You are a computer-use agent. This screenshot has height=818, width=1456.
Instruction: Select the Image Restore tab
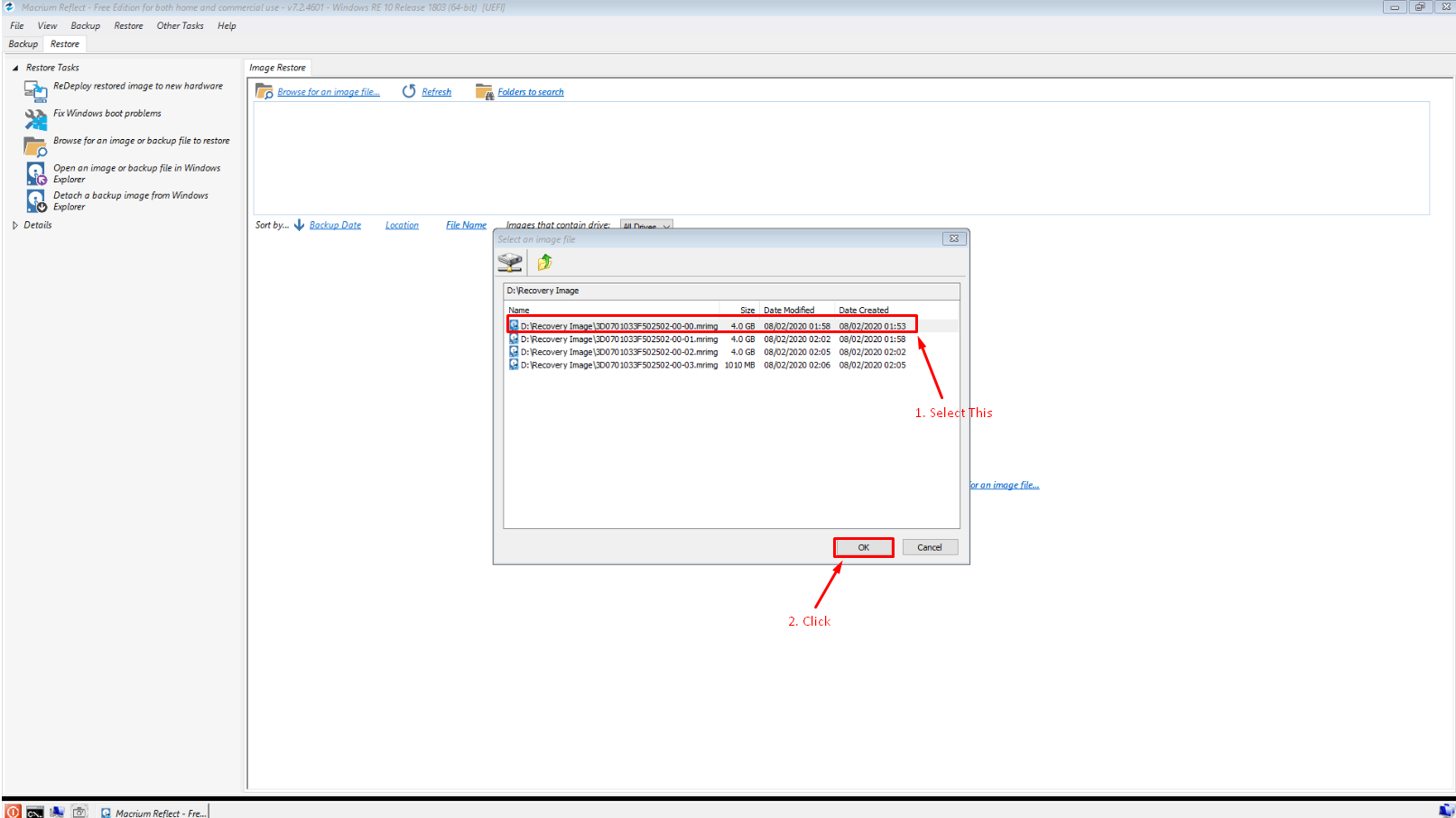[278, 68]
